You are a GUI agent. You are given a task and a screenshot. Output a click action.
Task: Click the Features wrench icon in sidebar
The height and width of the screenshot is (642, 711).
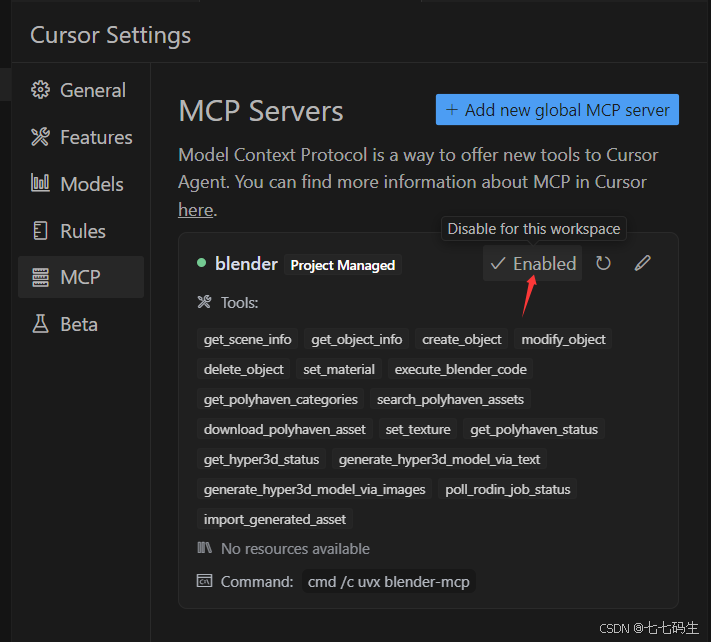(x=40, y=137)
